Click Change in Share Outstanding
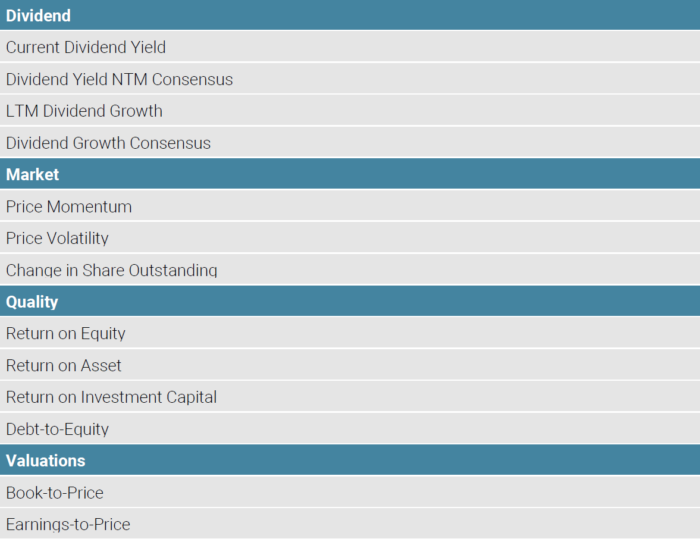This screenshot has width=700, height=539. [111, 270]
